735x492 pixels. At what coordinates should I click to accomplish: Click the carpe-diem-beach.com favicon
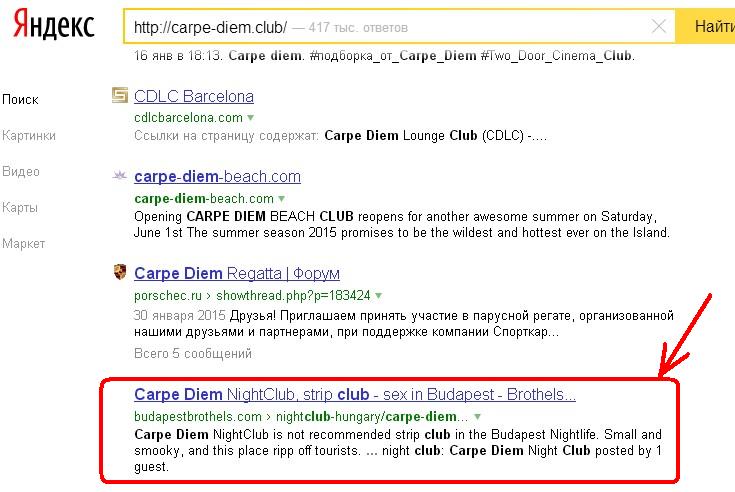coord(120,175)
